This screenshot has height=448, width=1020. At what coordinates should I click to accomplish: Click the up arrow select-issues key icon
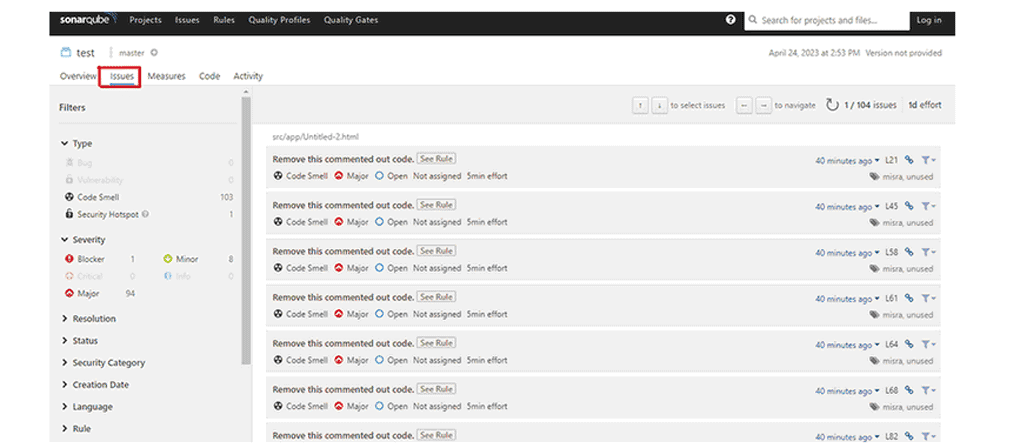pyautogui.click(x=640, y=105)
